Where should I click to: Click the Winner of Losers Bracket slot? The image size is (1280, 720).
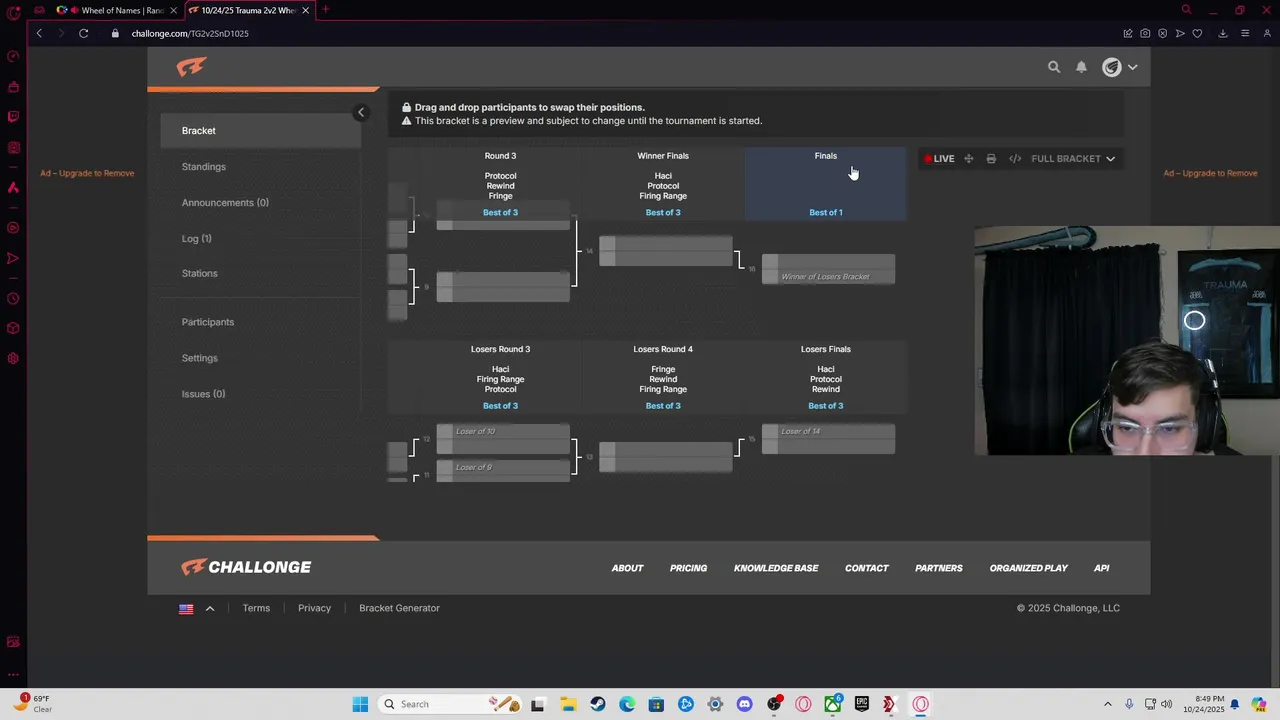tap(829, 276)
